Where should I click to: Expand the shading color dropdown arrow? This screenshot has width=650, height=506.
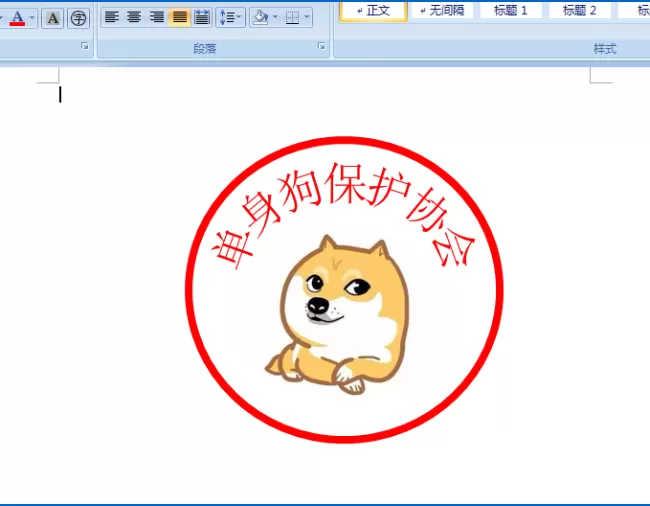tap(275, 17)
